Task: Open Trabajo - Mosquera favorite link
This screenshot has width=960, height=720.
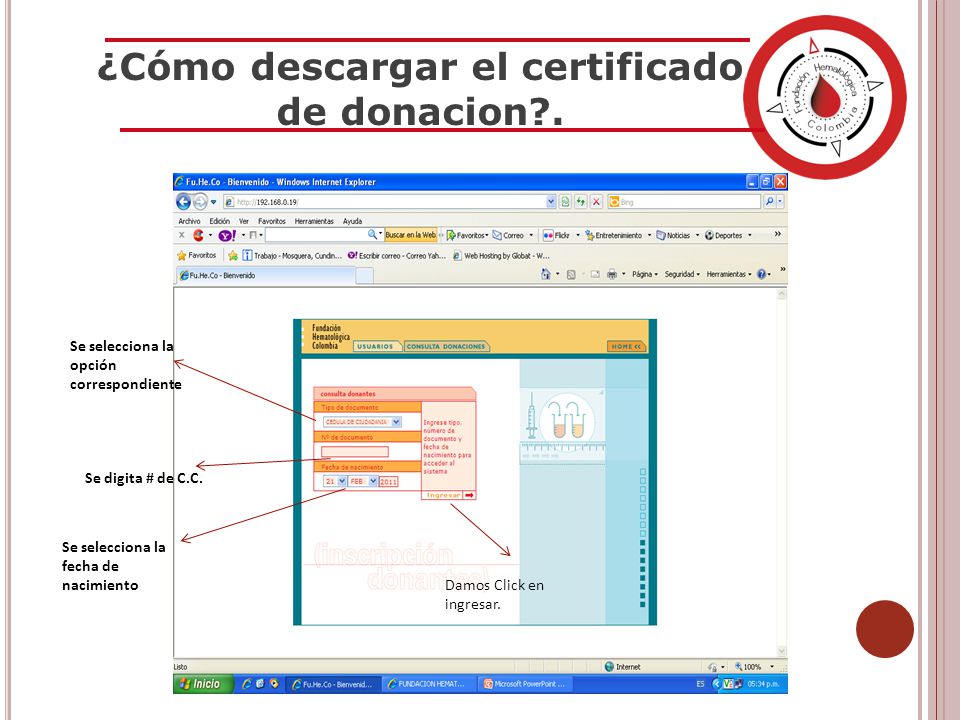Action: click(292, 256)
